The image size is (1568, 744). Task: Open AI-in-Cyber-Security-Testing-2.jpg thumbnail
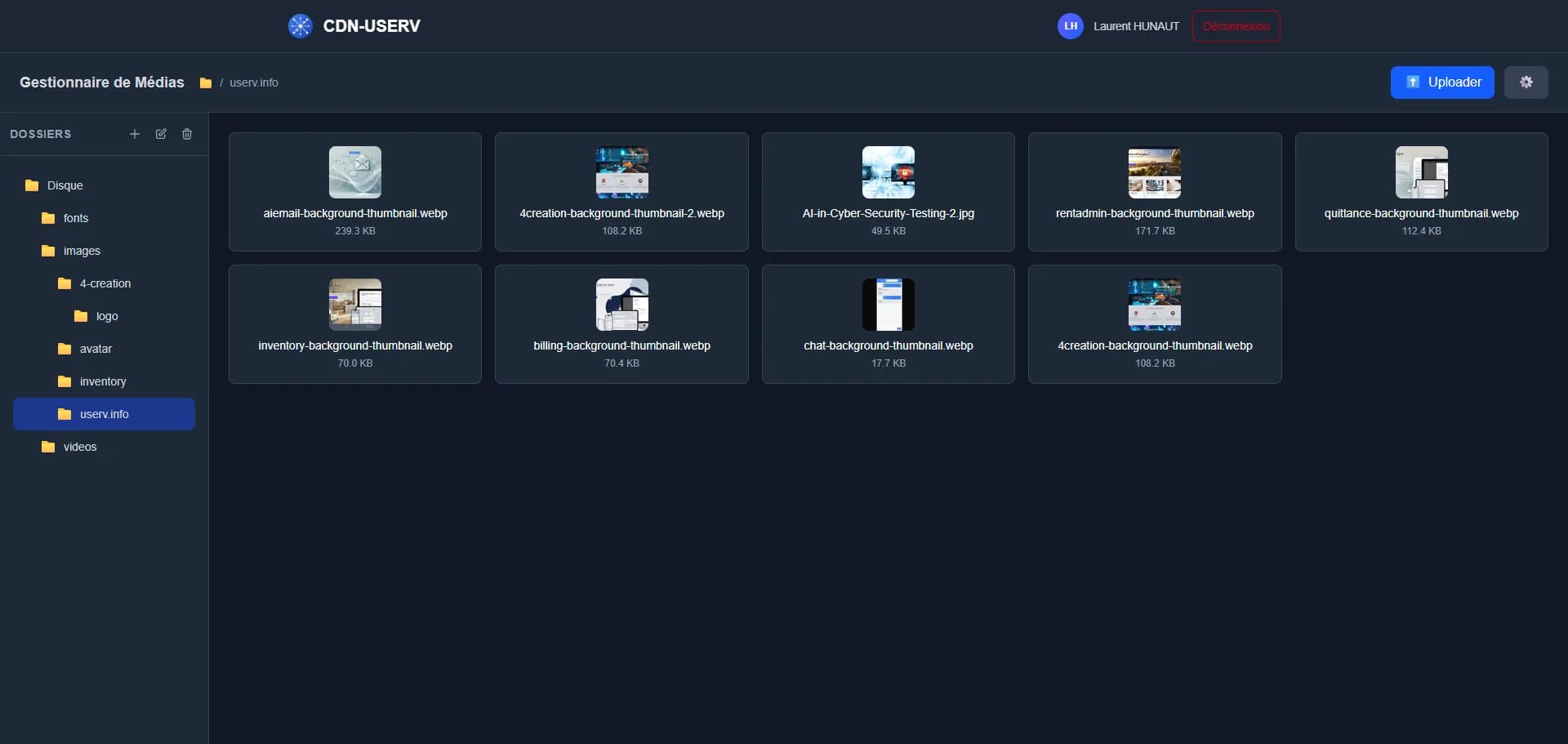[x=888, y=172]
